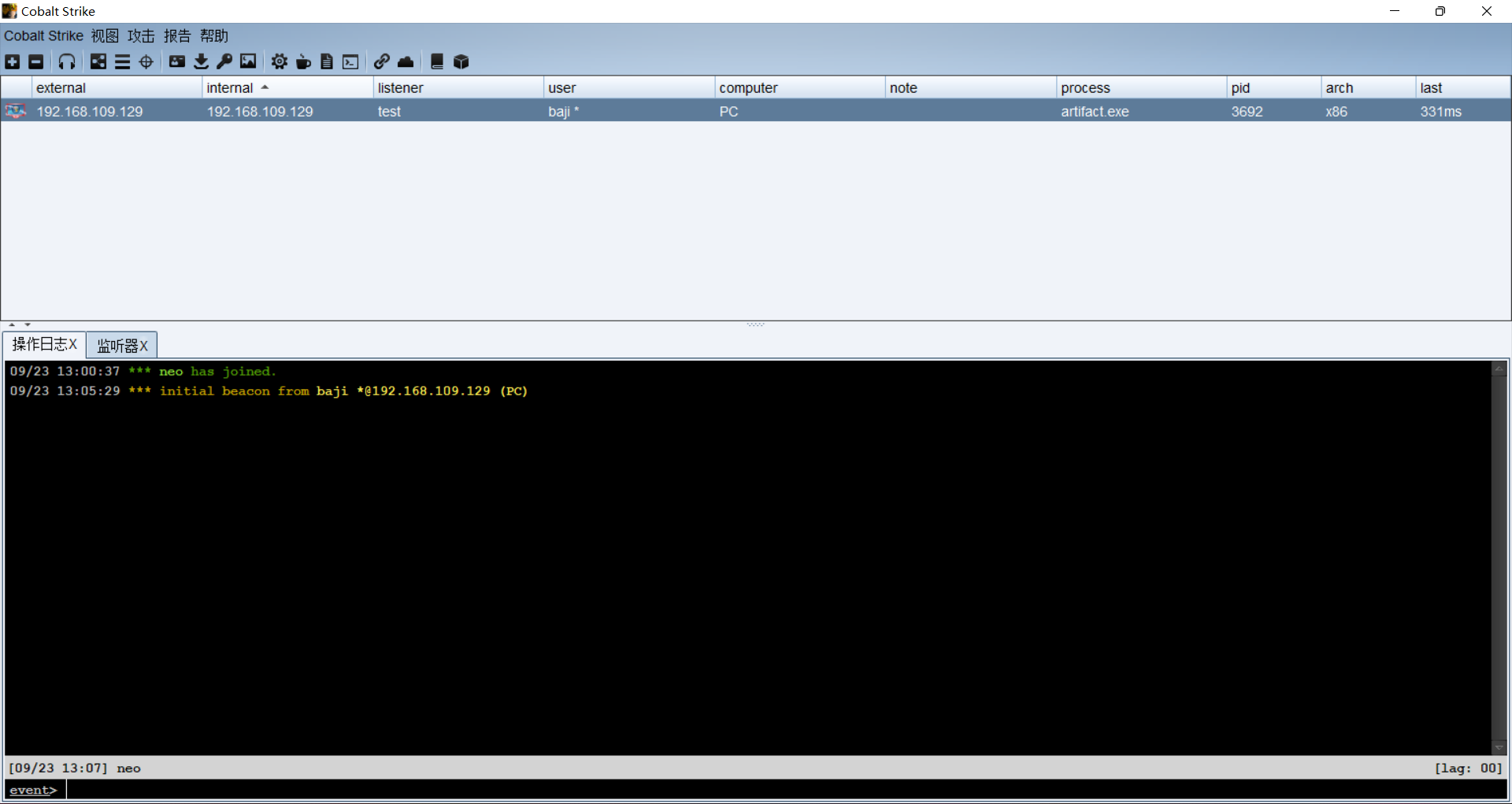Sort by the pid column header

point(1274,87)
